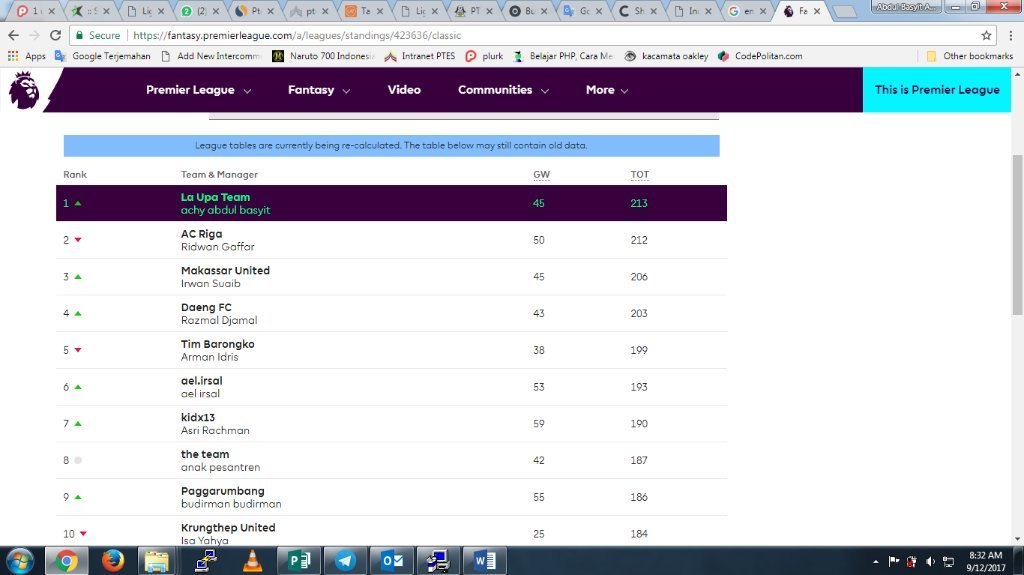
Task: Show hidden tray icons arrow
Action: pos(876,561)
